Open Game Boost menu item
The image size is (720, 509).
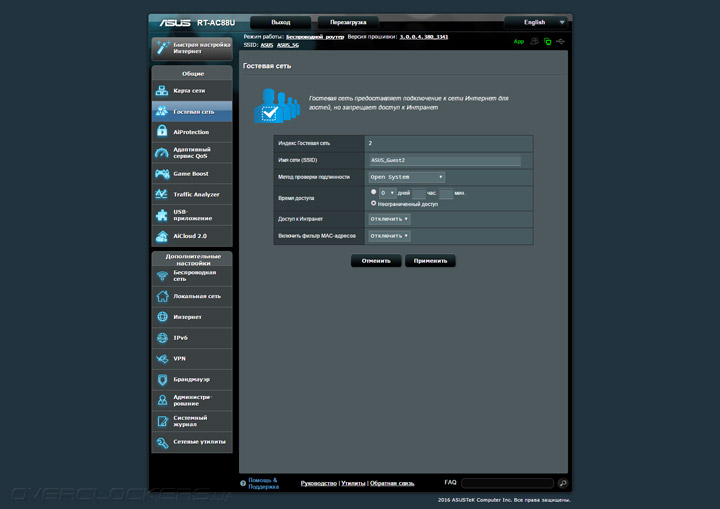click(x=192, y=174)
